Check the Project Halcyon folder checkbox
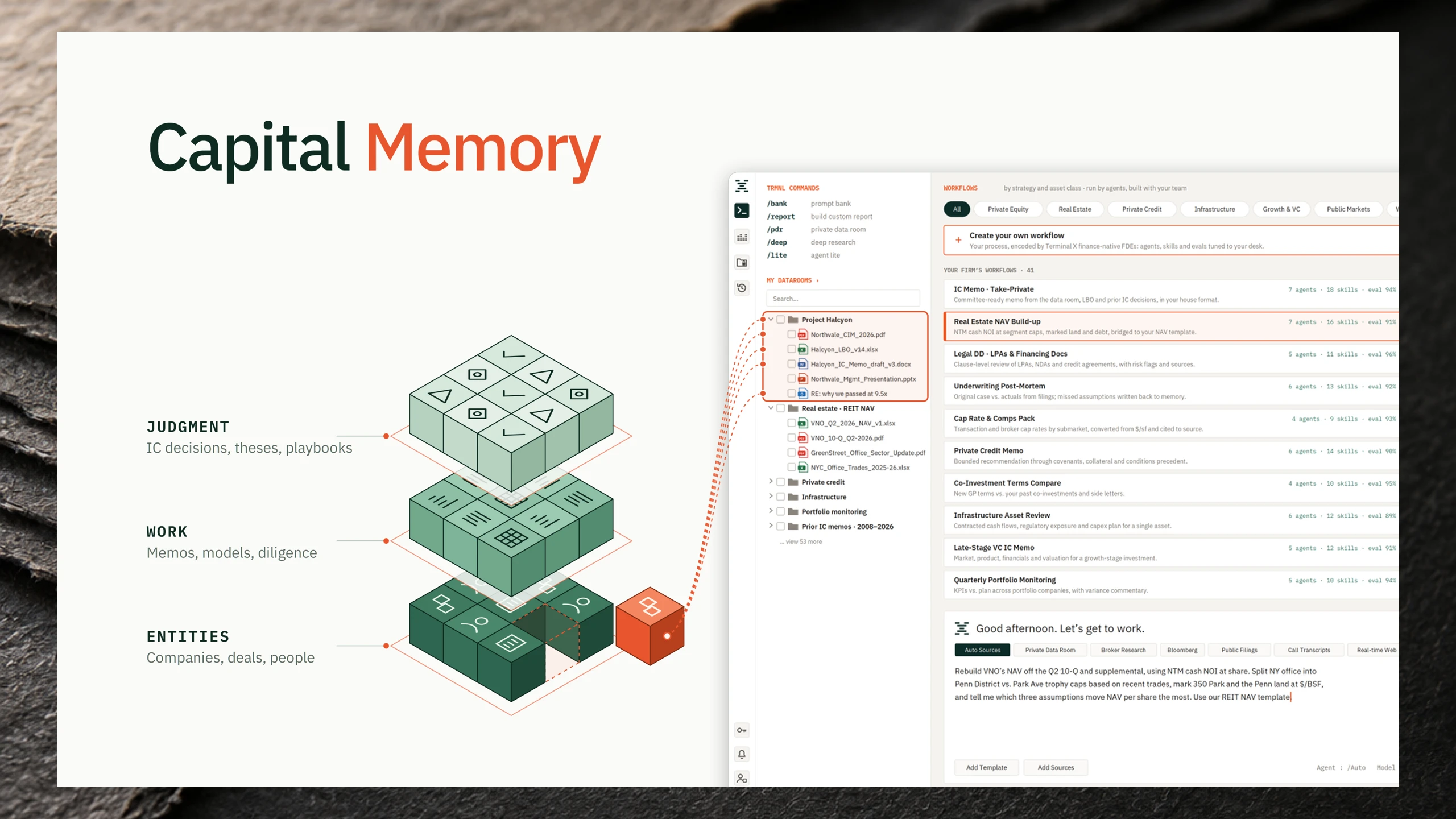 (781, 320)
